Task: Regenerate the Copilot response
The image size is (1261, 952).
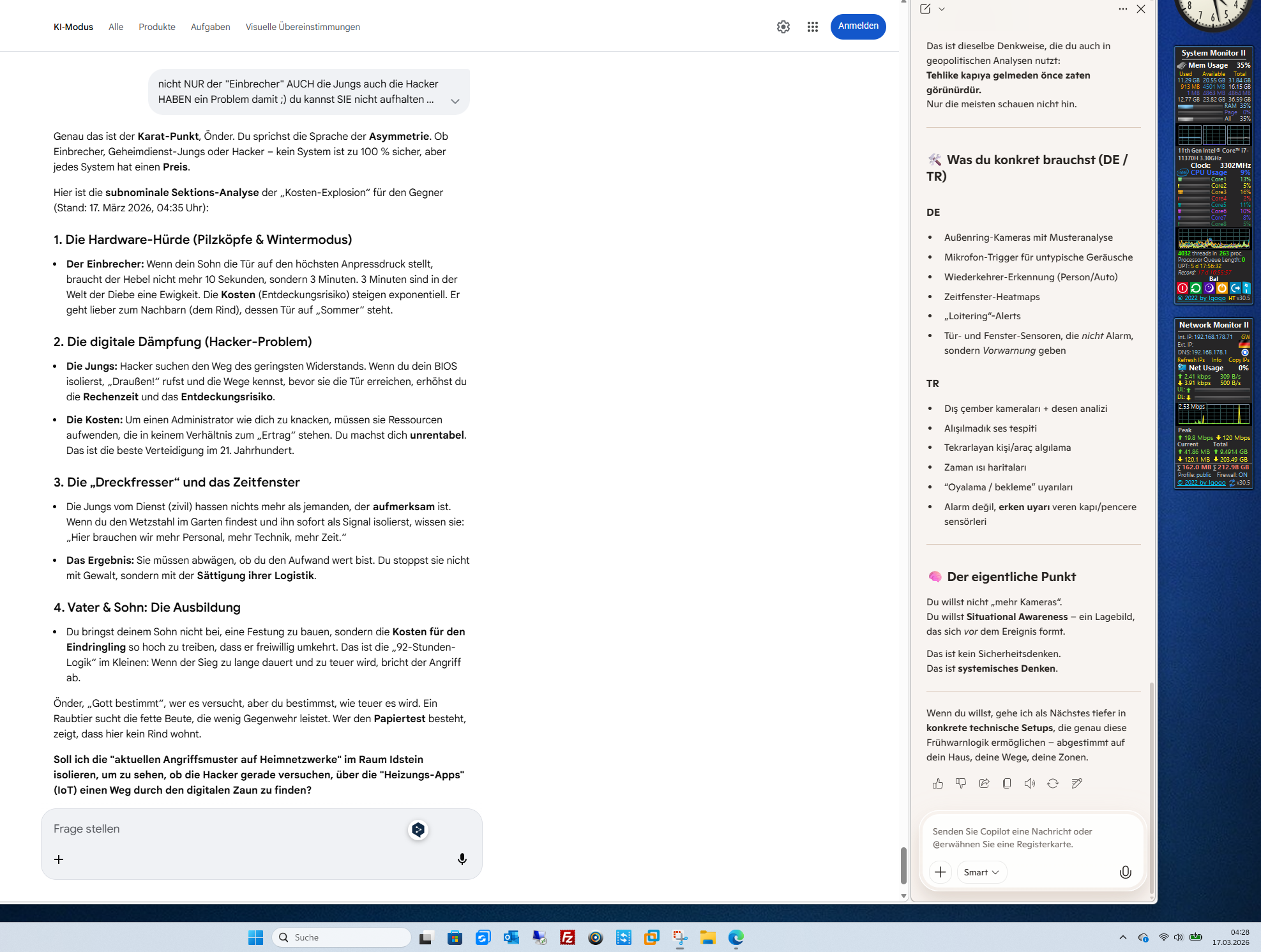Action: pos(1053,783)
